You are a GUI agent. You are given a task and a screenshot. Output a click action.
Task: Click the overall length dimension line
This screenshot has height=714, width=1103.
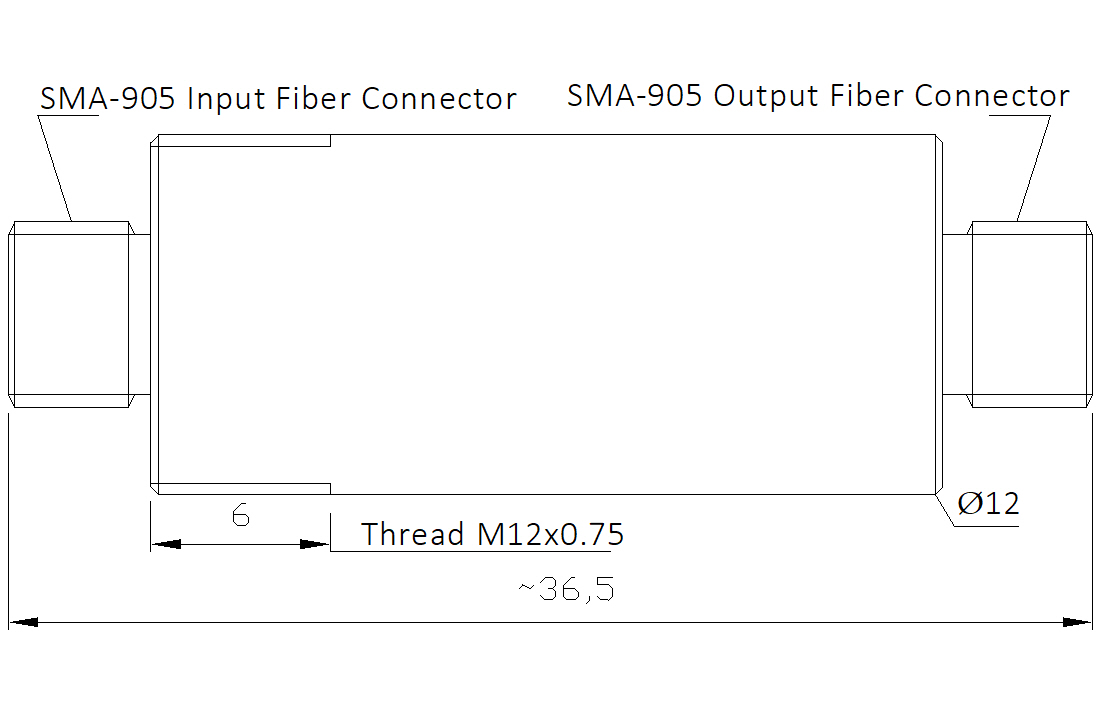point(550,622)
